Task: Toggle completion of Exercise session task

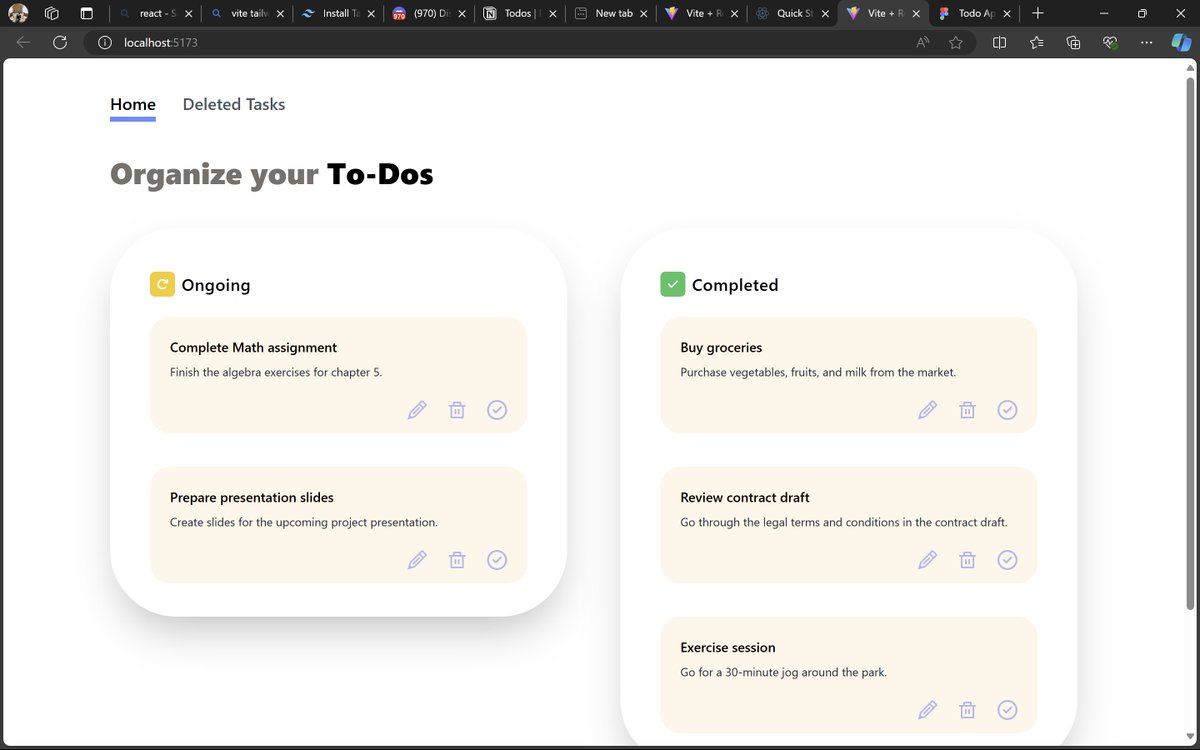Action: pyautogui.click(x=1007, y=710)
